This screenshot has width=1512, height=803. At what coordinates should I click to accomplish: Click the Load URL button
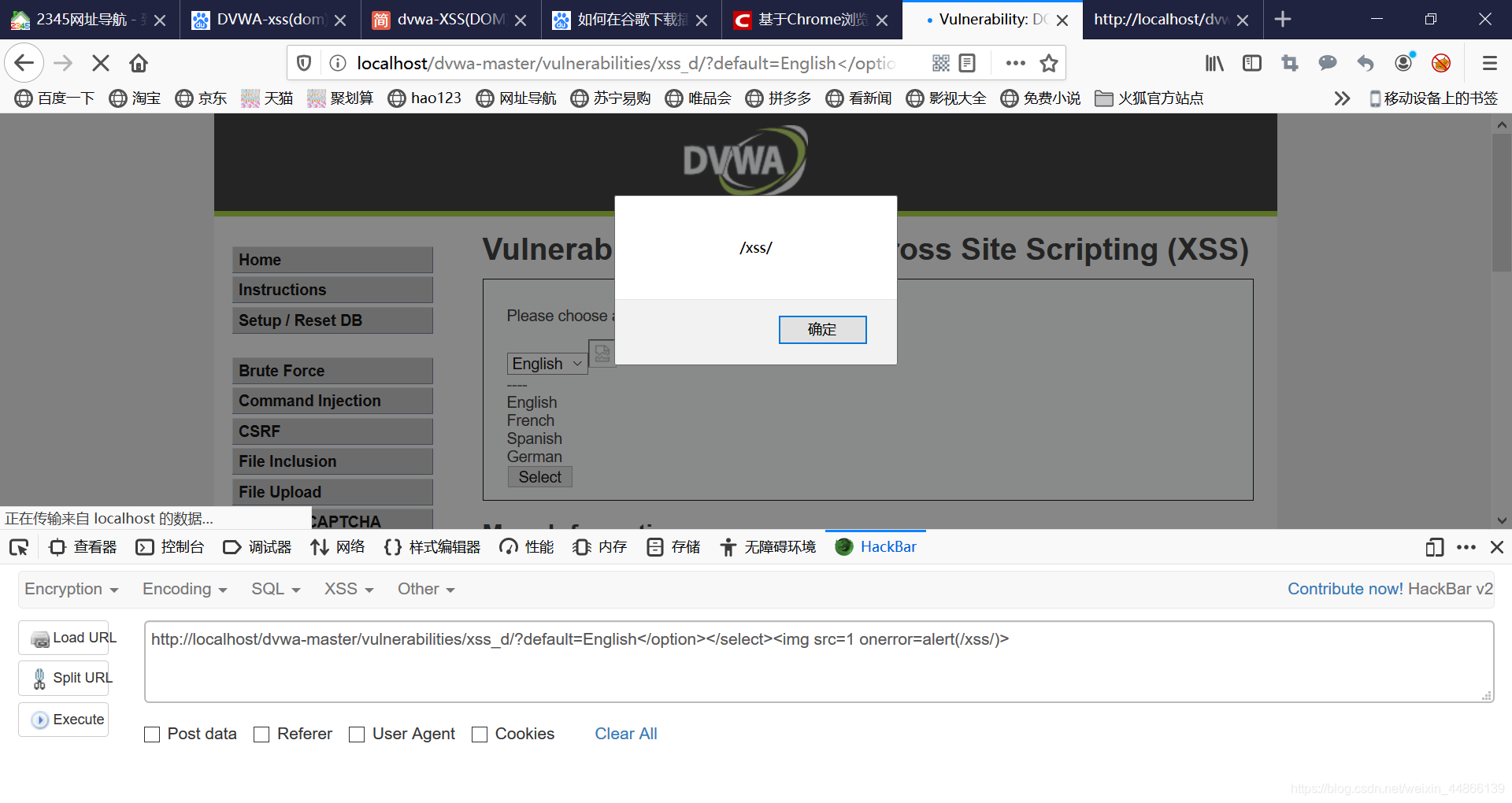(64, 638)
